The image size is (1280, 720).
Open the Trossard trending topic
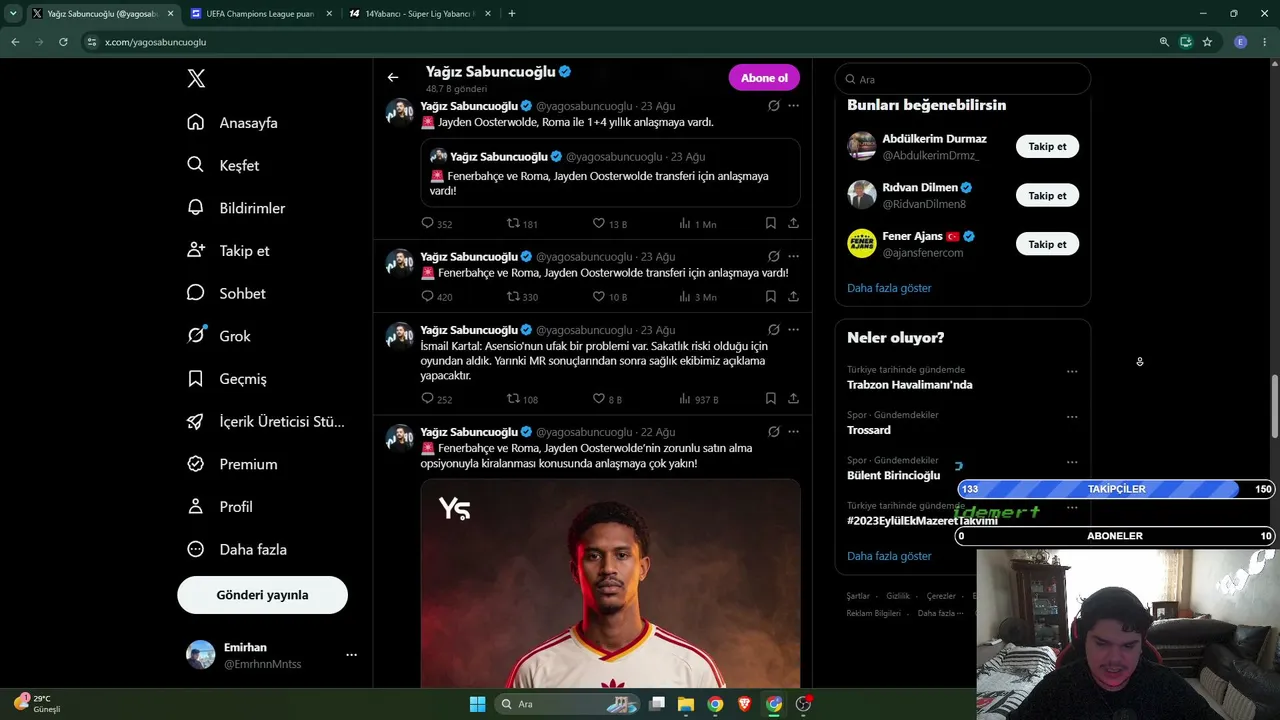click(868, 430)
